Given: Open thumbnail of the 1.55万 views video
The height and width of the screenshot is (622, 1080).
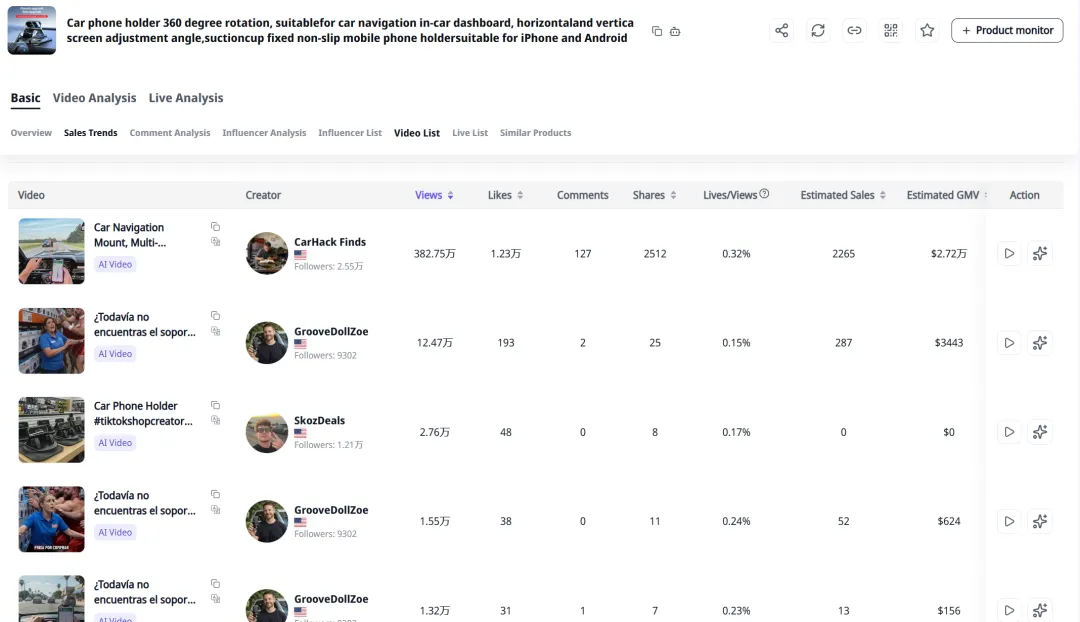Looking at the screenshot, I should (x=52, y=519).
